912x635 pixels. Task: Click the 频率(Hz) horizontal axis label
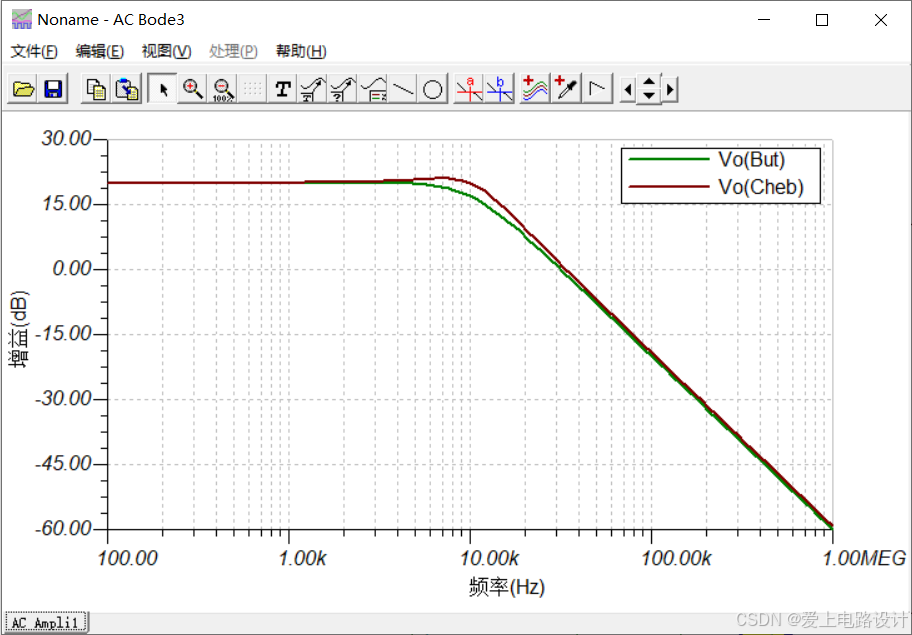tap(507, 587)
